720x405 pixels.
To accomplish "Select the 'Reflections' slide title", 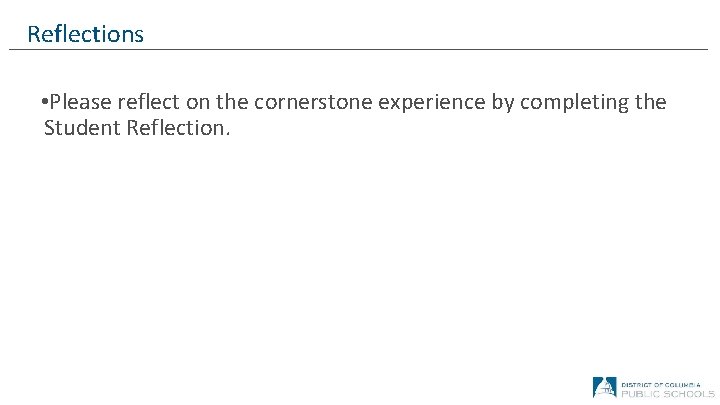I will (85, 34).
